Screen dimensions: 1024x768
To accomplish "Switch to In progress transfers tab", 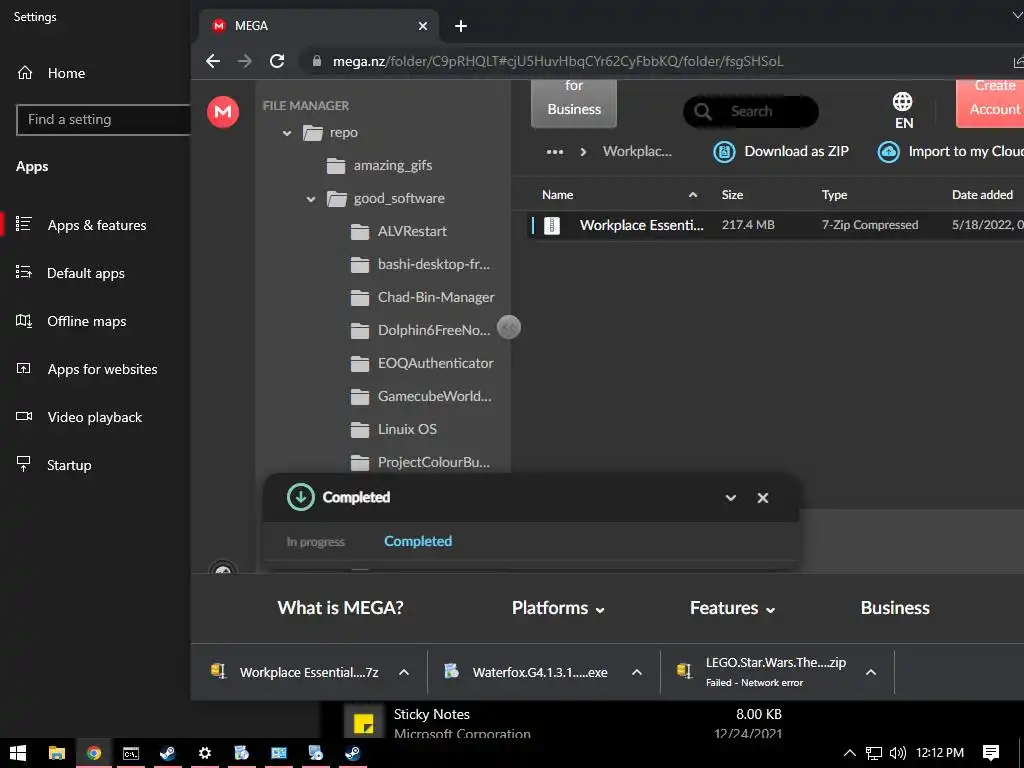I will [x=315, y=541].
